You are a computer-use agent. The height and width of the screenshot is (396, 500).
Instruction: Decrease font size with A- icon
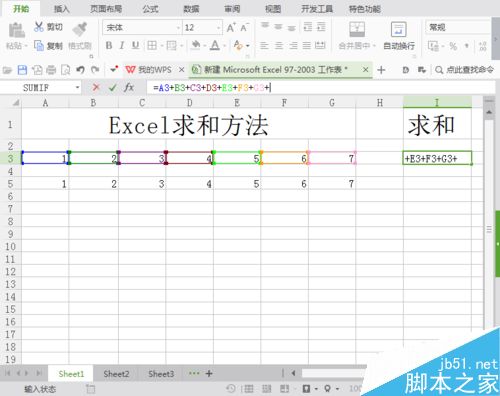click(x=244, y=27)
